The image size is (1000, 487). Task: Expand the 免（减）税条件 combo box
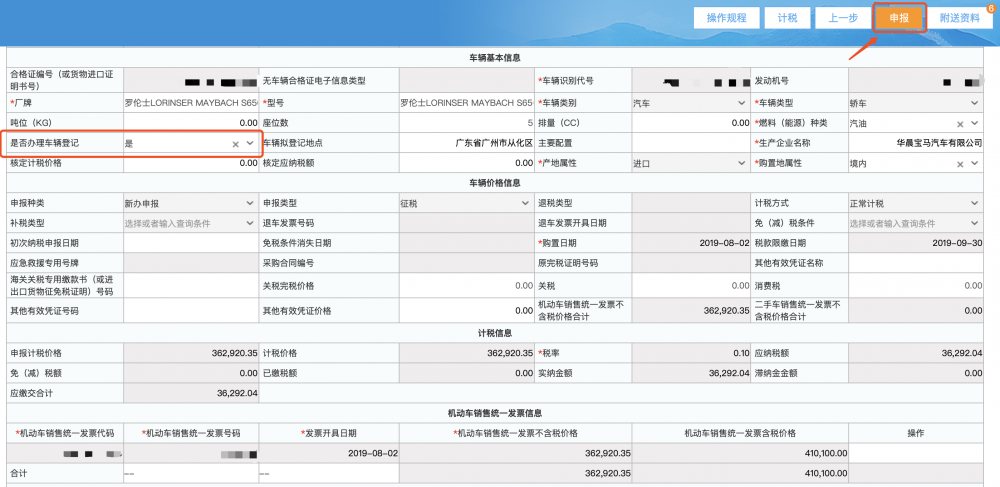(x=974, y=223)
